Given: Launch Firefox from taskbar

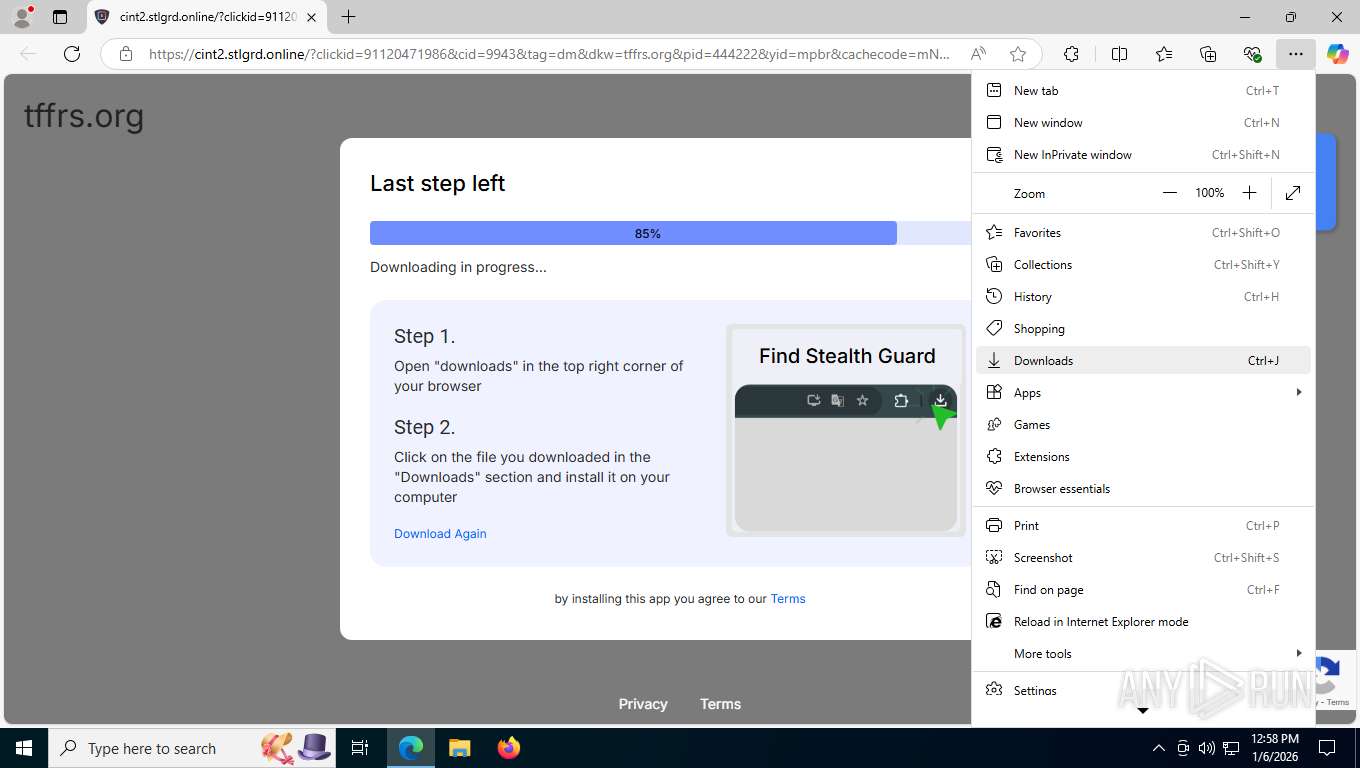Looking at the screenshot, I should [509, 748].
